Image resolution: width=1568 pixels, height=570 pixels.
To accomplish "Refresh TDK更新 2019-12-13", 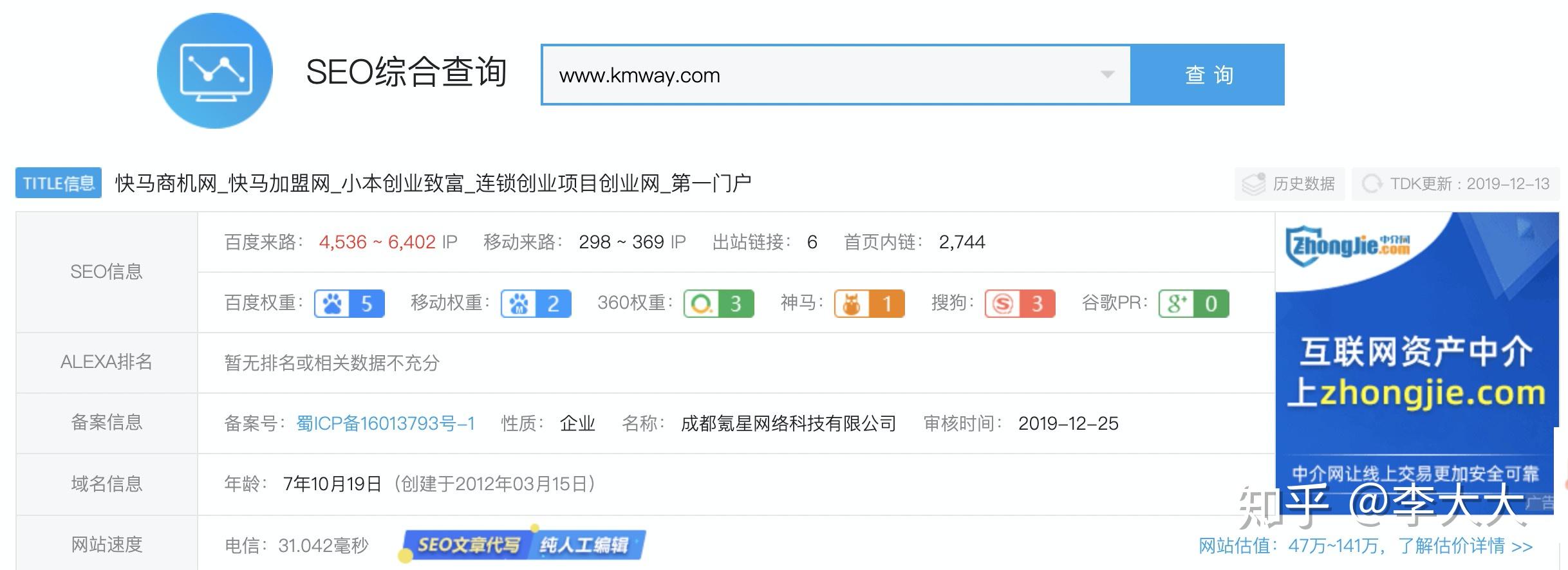I will (x=1456, y=184).
